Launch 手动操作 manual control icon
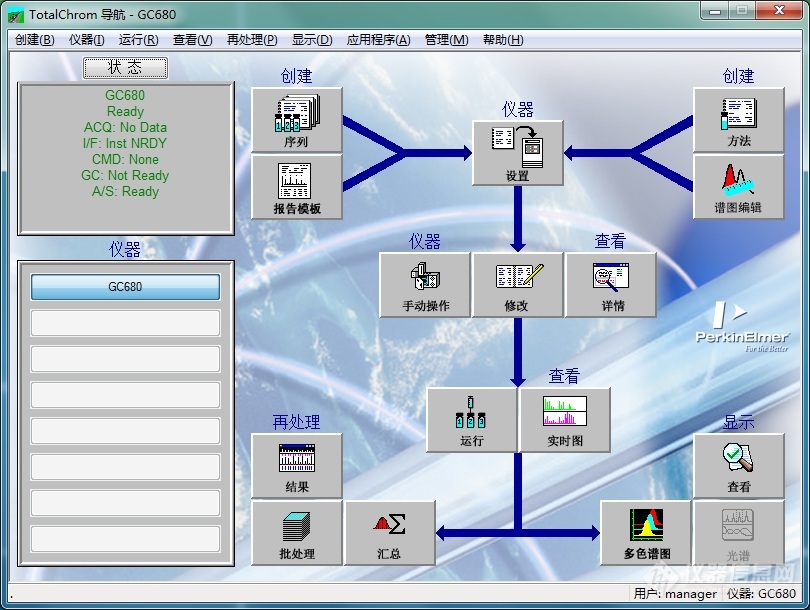Viewport: 810px width, 610px height. point(425,285)
